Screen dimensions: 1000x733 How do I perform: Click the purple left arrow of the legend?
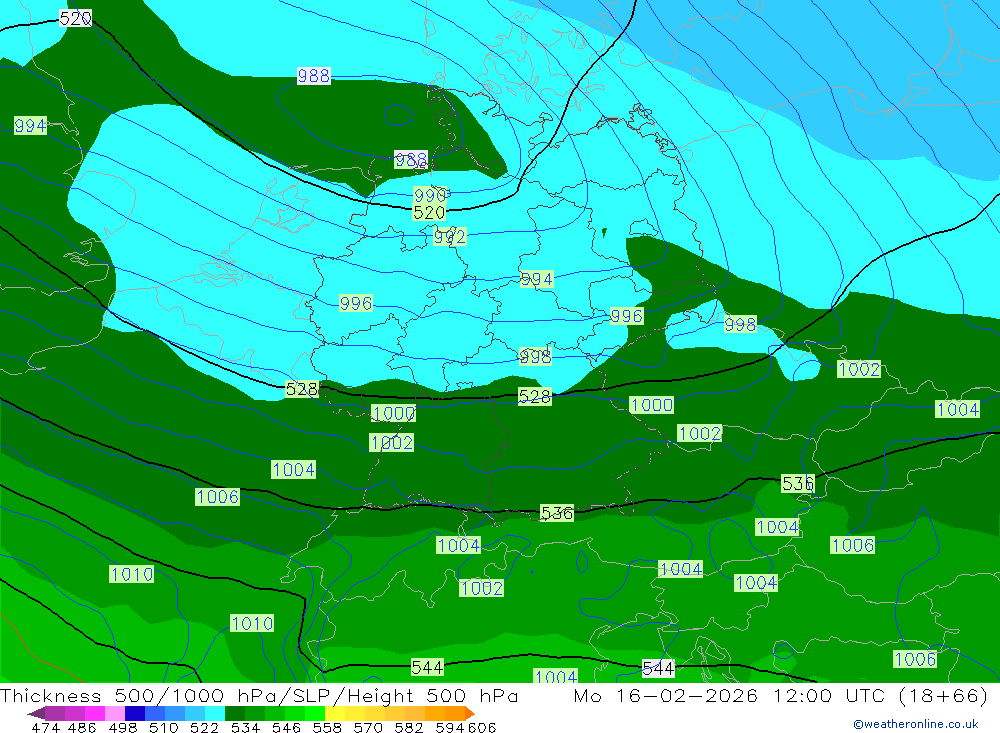click(36, 713)
